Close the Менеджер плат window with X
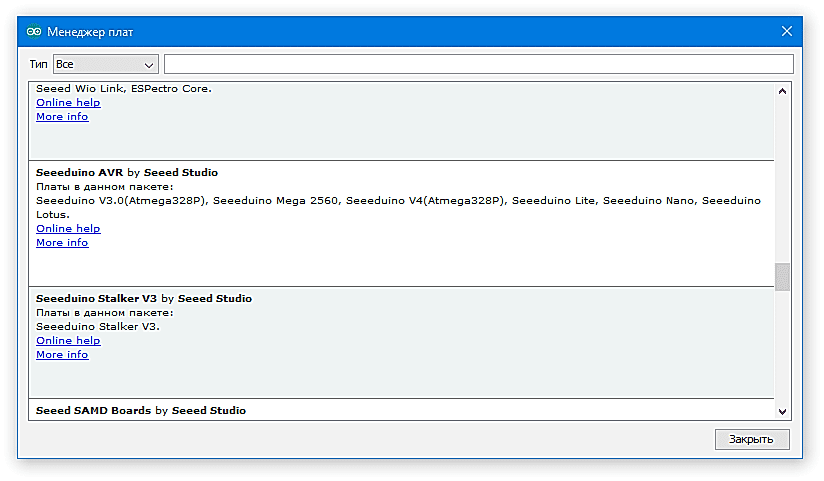This screenshot has height=481, width=824. (786, 31)
